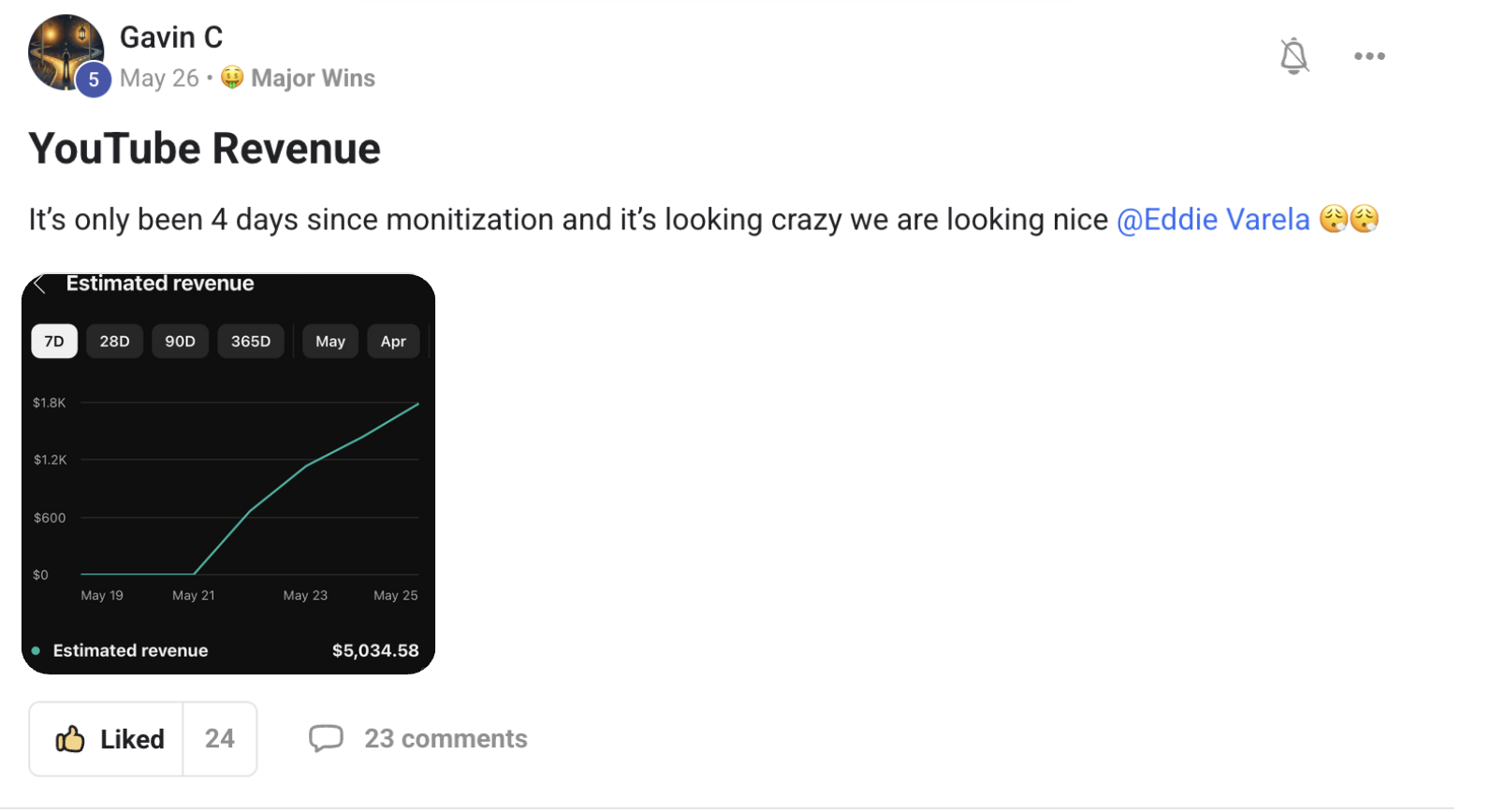The image size is (1490, 812).
Task: Open the three-dot post options menu
Action: (x=1369, y=56)
